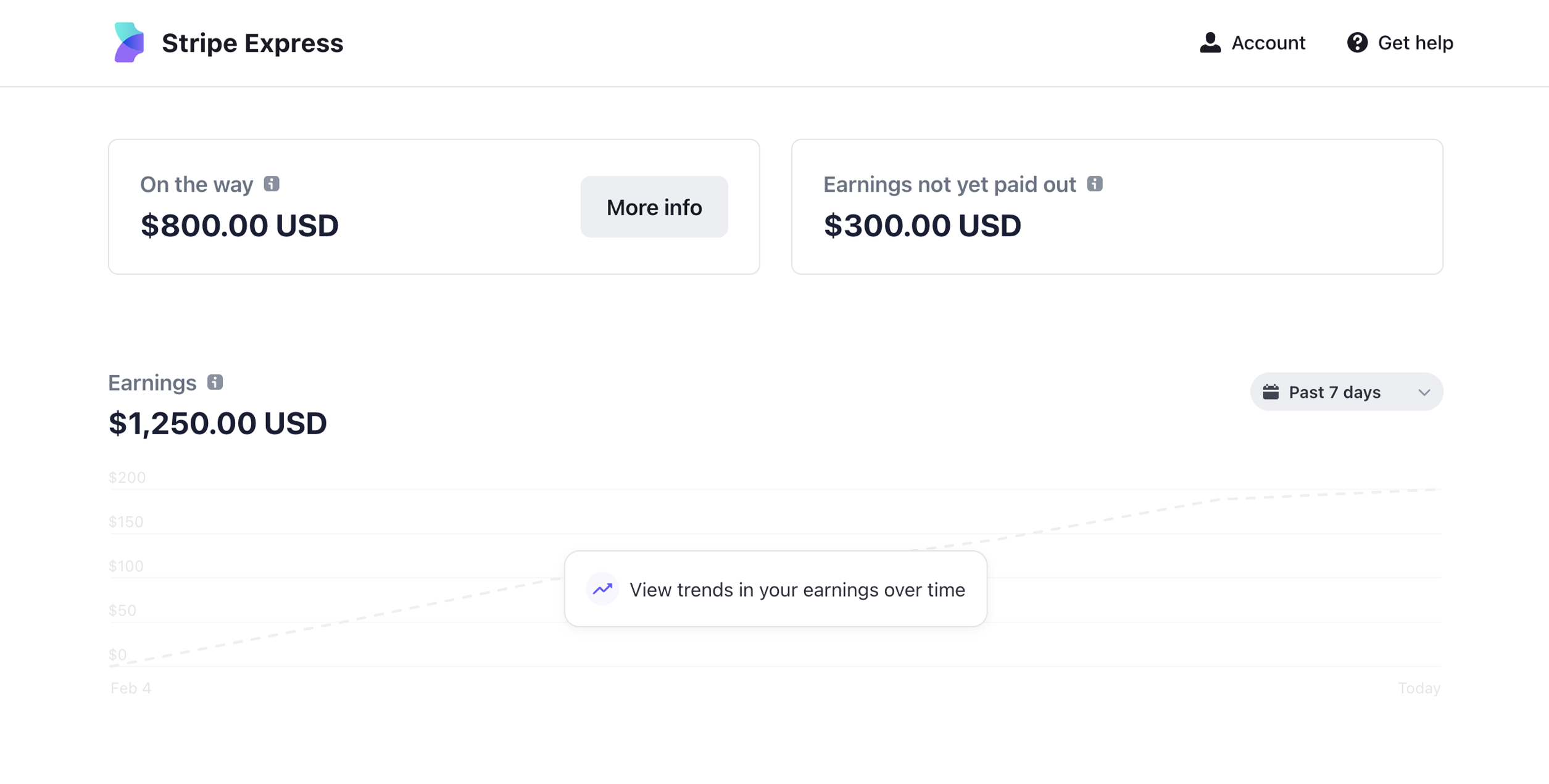Select the Feb 4 axis label
The width and height of the screenshot is (1549, 784).
(x=130, y=687)
